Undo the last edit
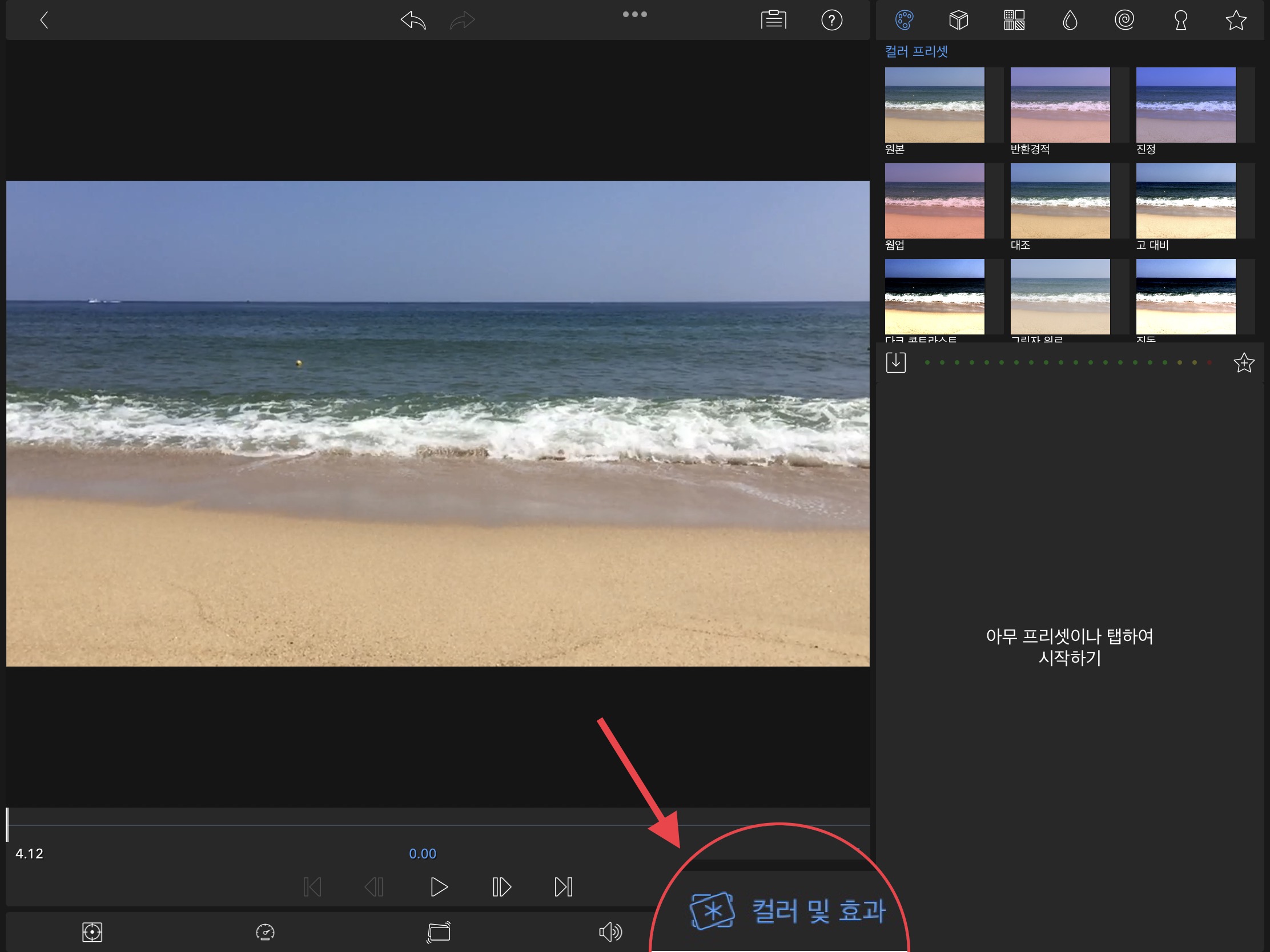Viewport: 1270px width, 952px height. [413, 21]
